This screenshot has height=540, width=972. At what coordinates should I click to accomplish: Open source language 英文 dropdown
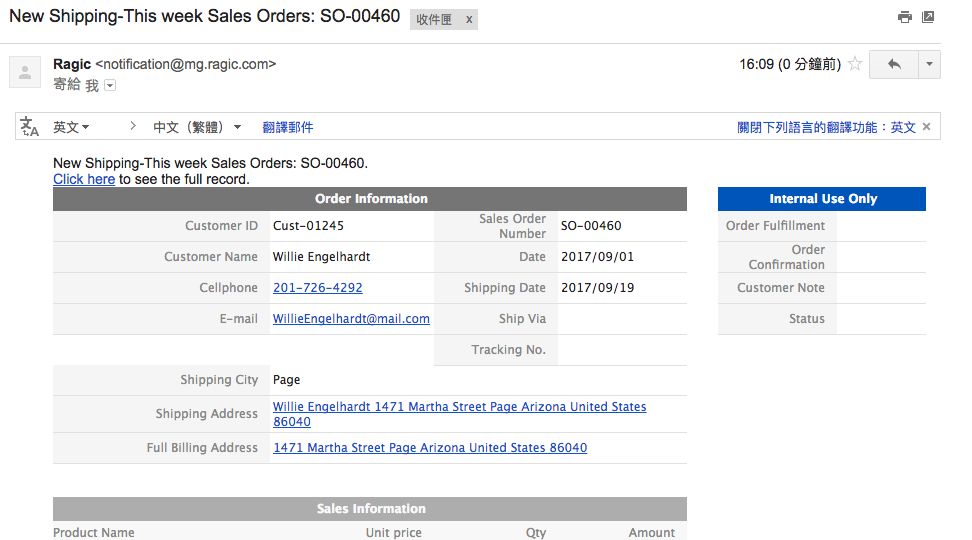(x=71, y=127)
